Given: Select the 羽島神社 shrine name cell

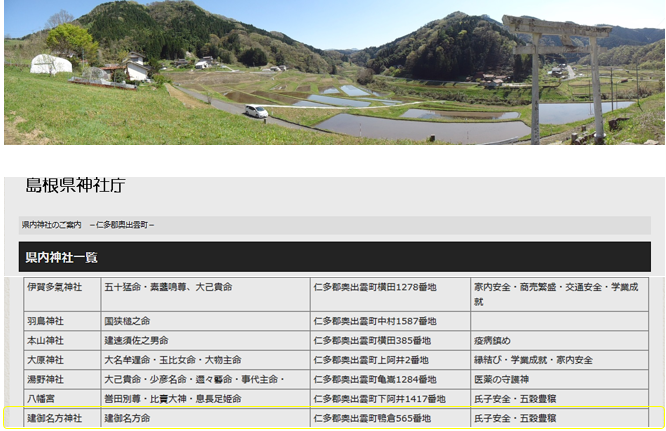Looking at the screenshot, I should [x=62, y=321].
